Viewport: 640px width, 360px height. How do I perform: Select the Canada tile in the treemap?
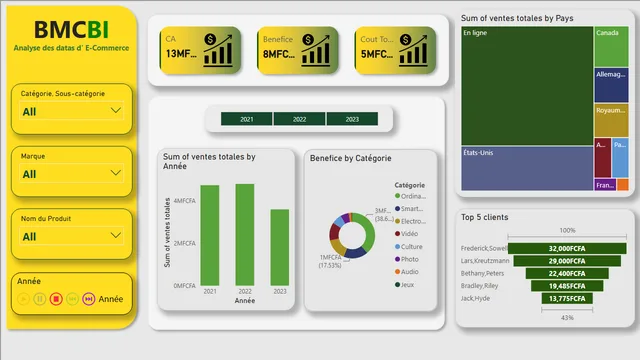[611, 47]
